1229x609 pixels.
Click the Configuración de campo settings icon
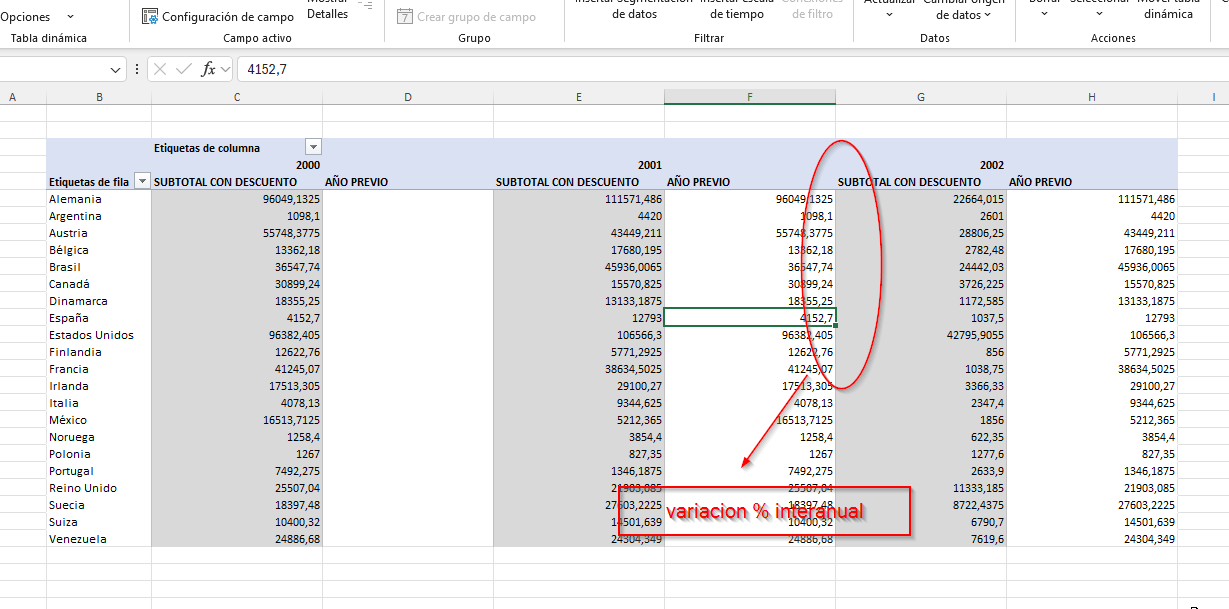150,17
